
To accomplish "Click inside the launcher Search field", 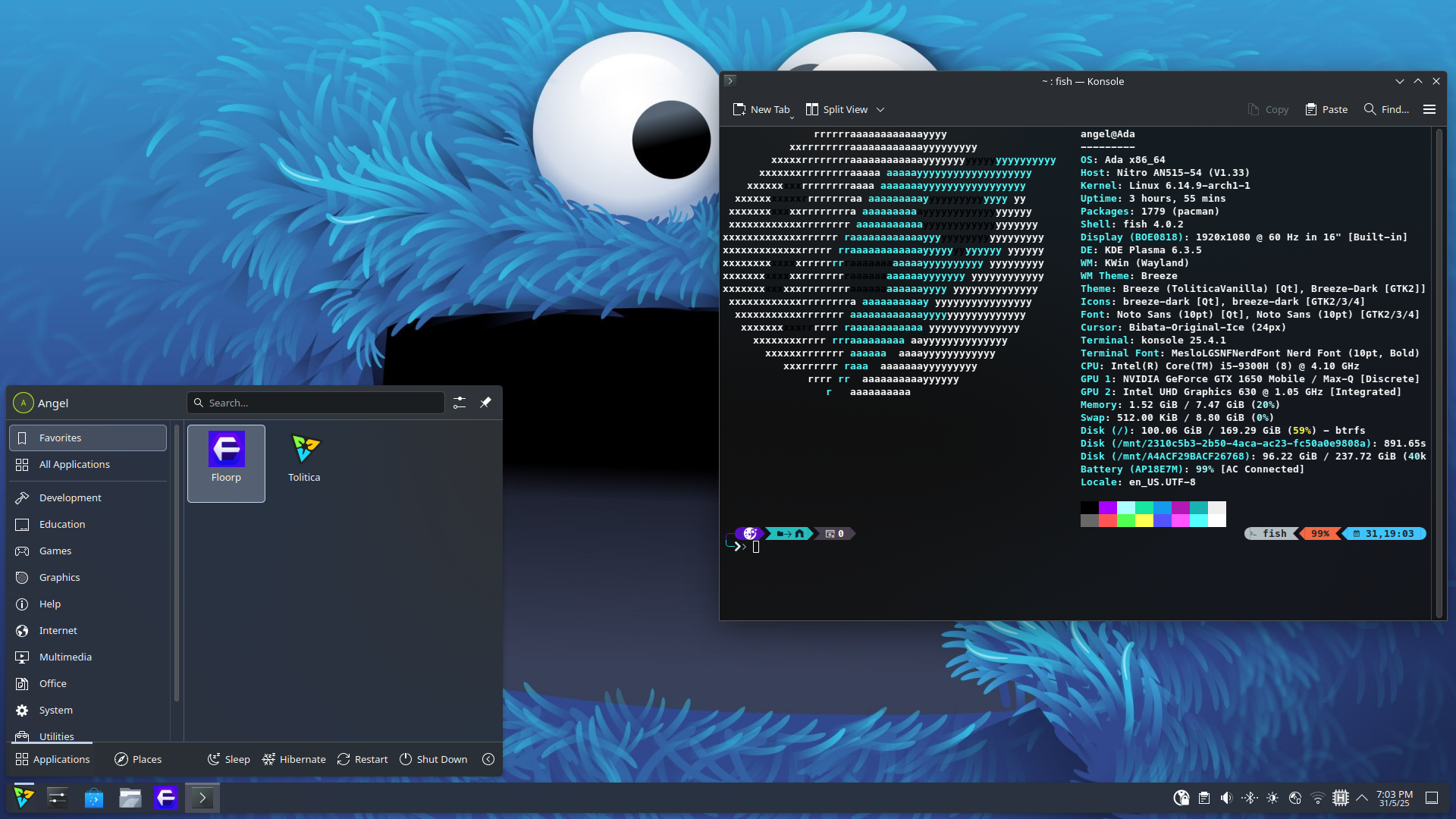I will click(315, 403).
